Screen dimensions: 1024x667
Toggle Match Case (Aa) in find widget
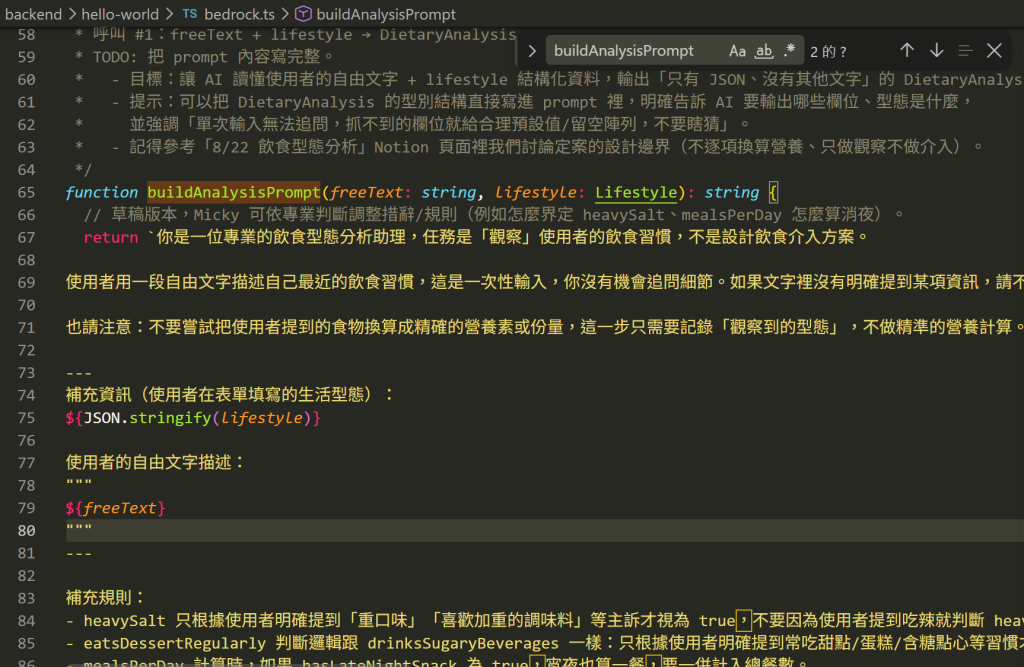(x=737, y=51)
